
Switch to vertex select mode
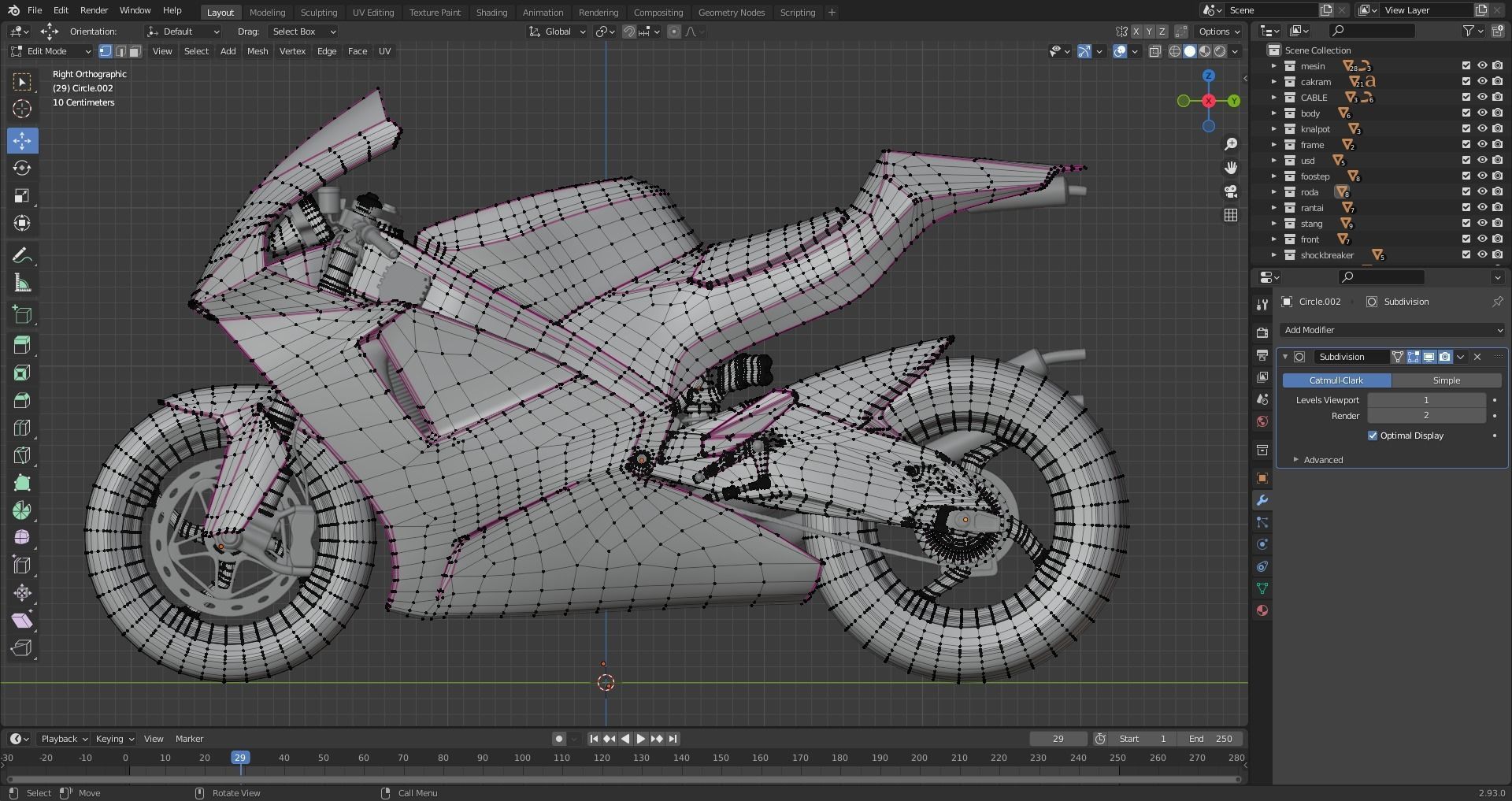(106, 51)
